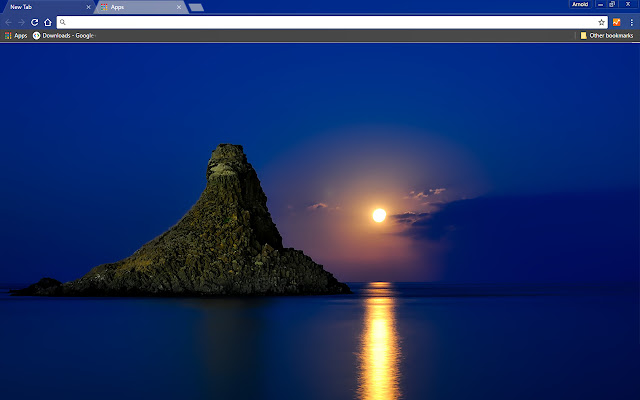The image size is (640, 400).
Task: Open the Downloads - Google bookmark
Action: (64, 36)
